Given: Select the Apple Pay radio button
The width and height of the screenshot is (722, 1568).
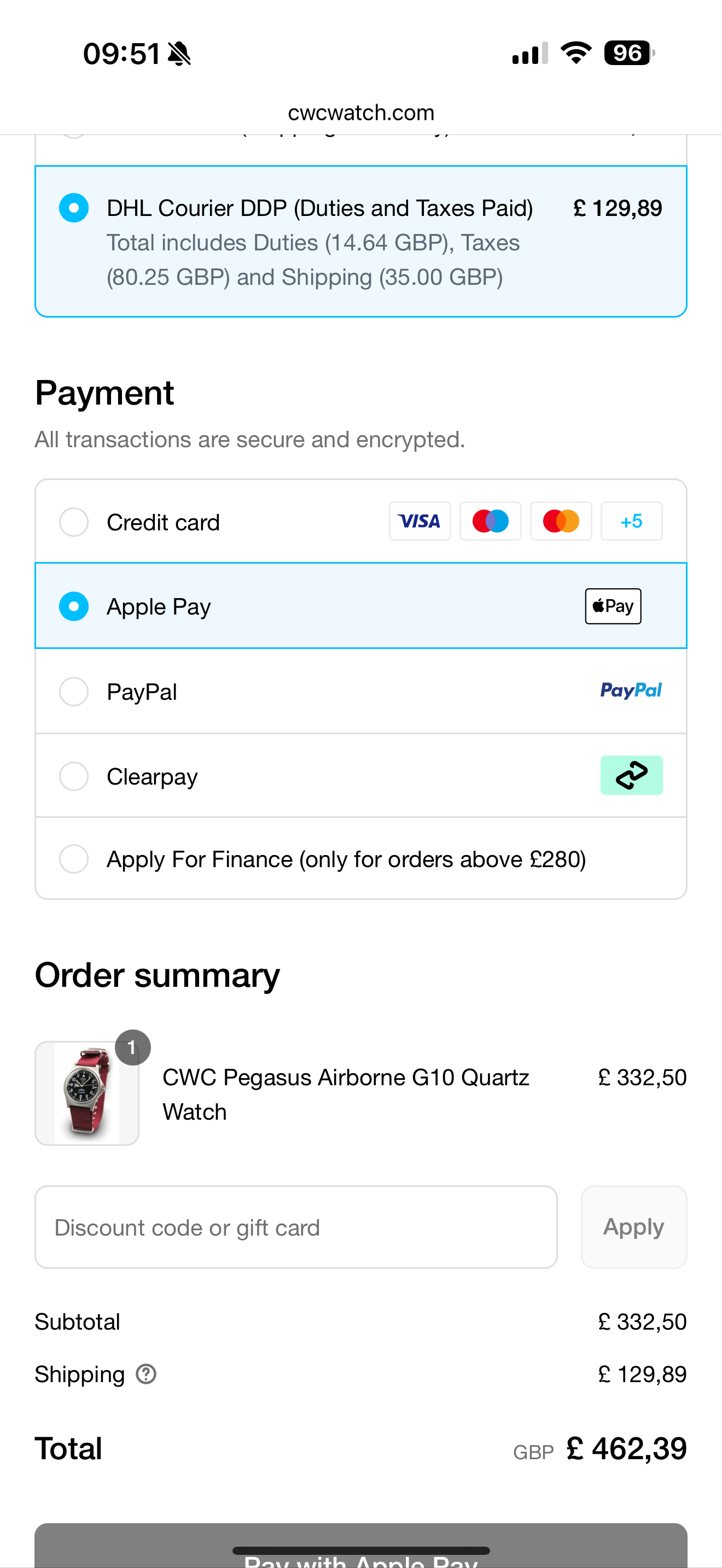Looking at the screenshot, I should pos(74,606).
